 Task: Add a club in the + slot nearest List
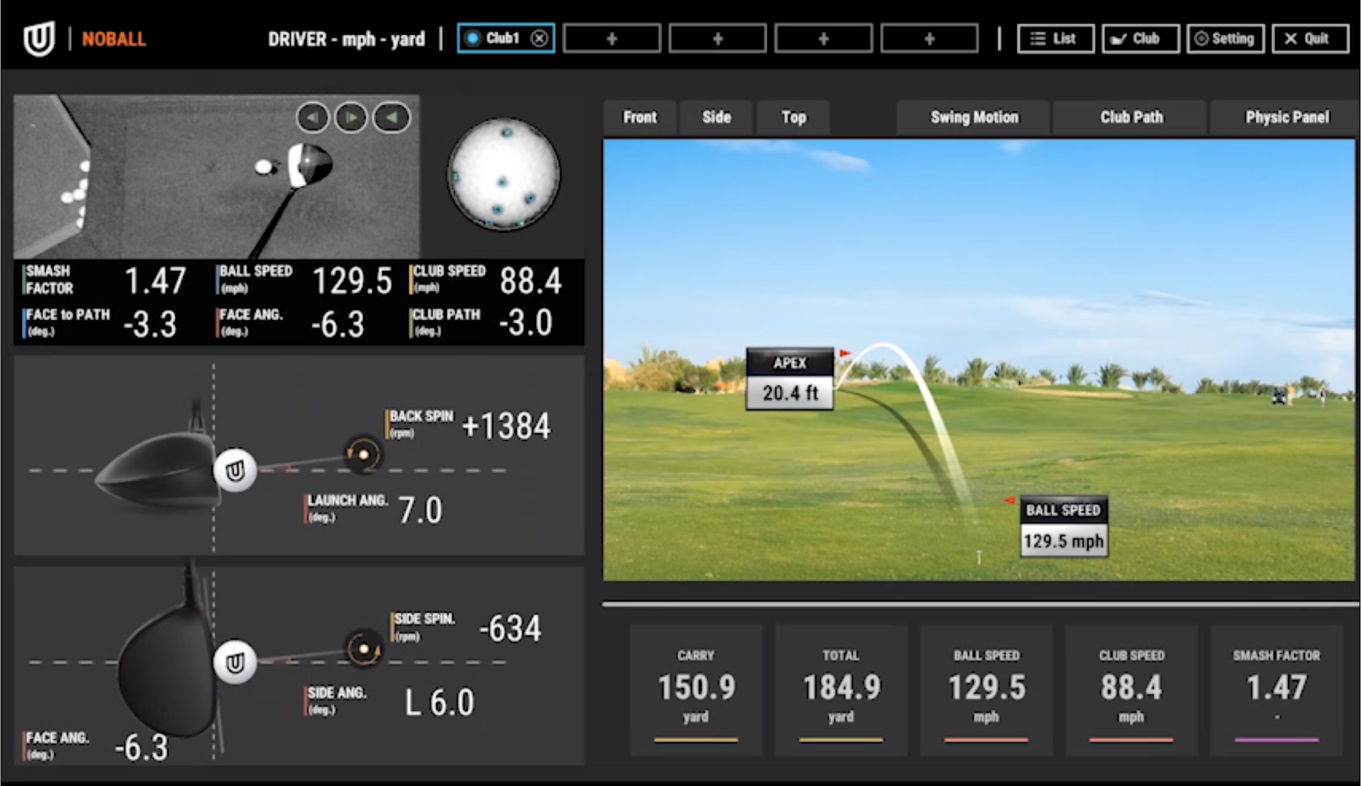[x=929, y=39]
